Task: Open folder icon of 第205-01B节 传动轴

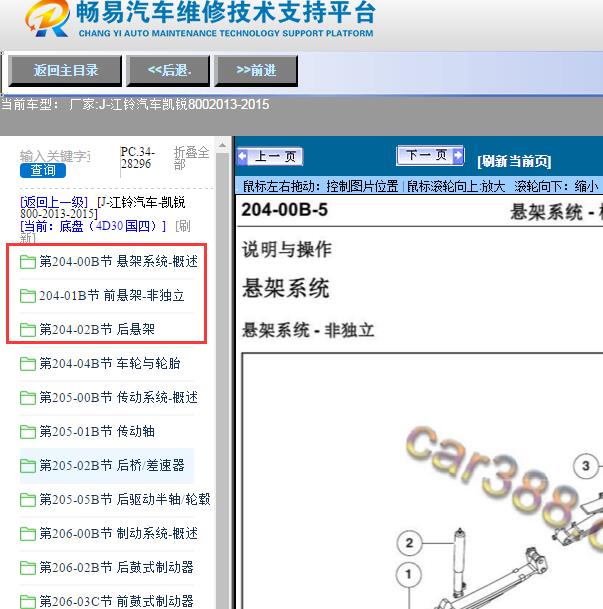Action: coord(28,432)
